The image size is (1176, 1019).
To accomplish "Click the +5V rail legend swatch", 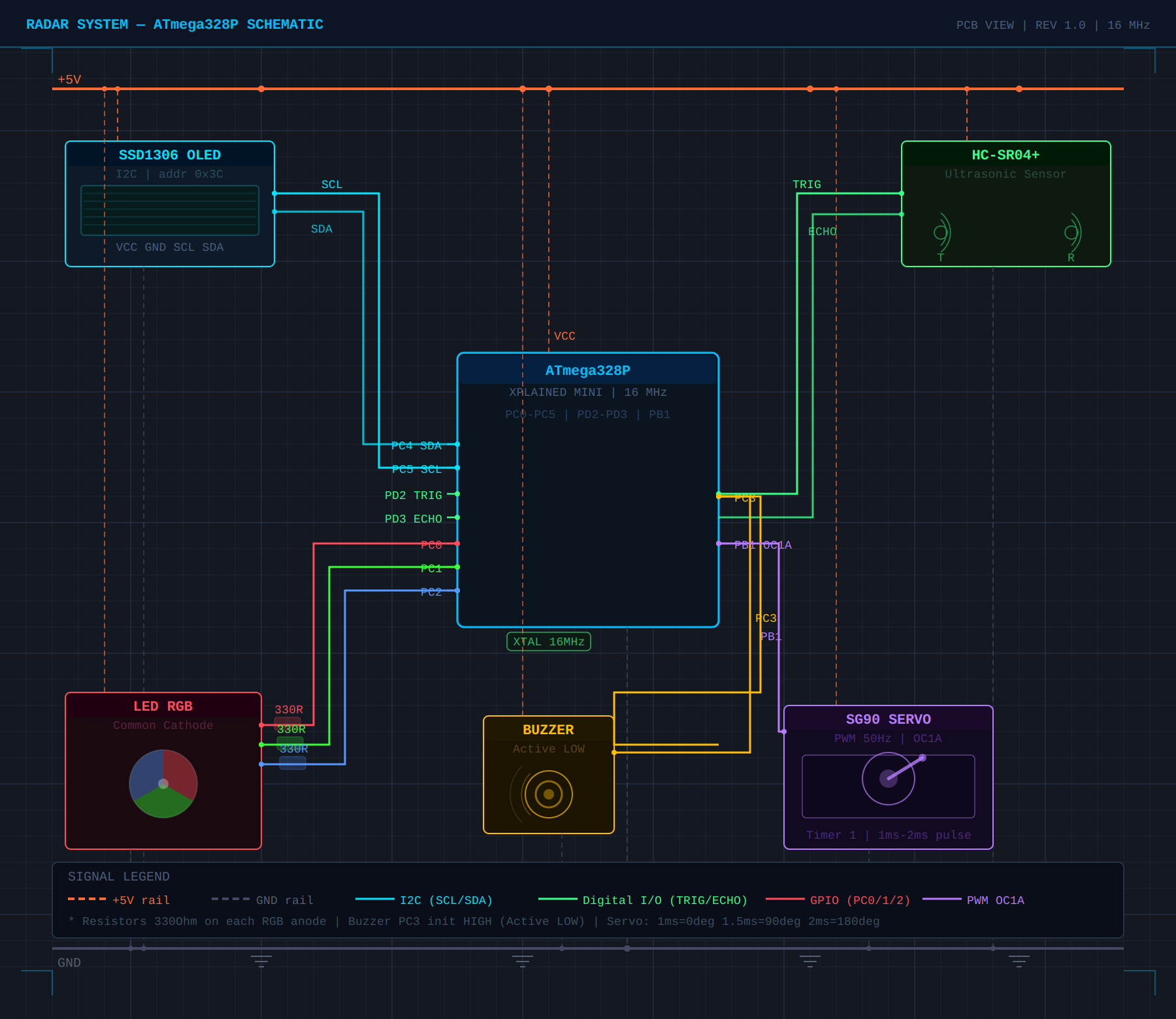I will [87, 899].
